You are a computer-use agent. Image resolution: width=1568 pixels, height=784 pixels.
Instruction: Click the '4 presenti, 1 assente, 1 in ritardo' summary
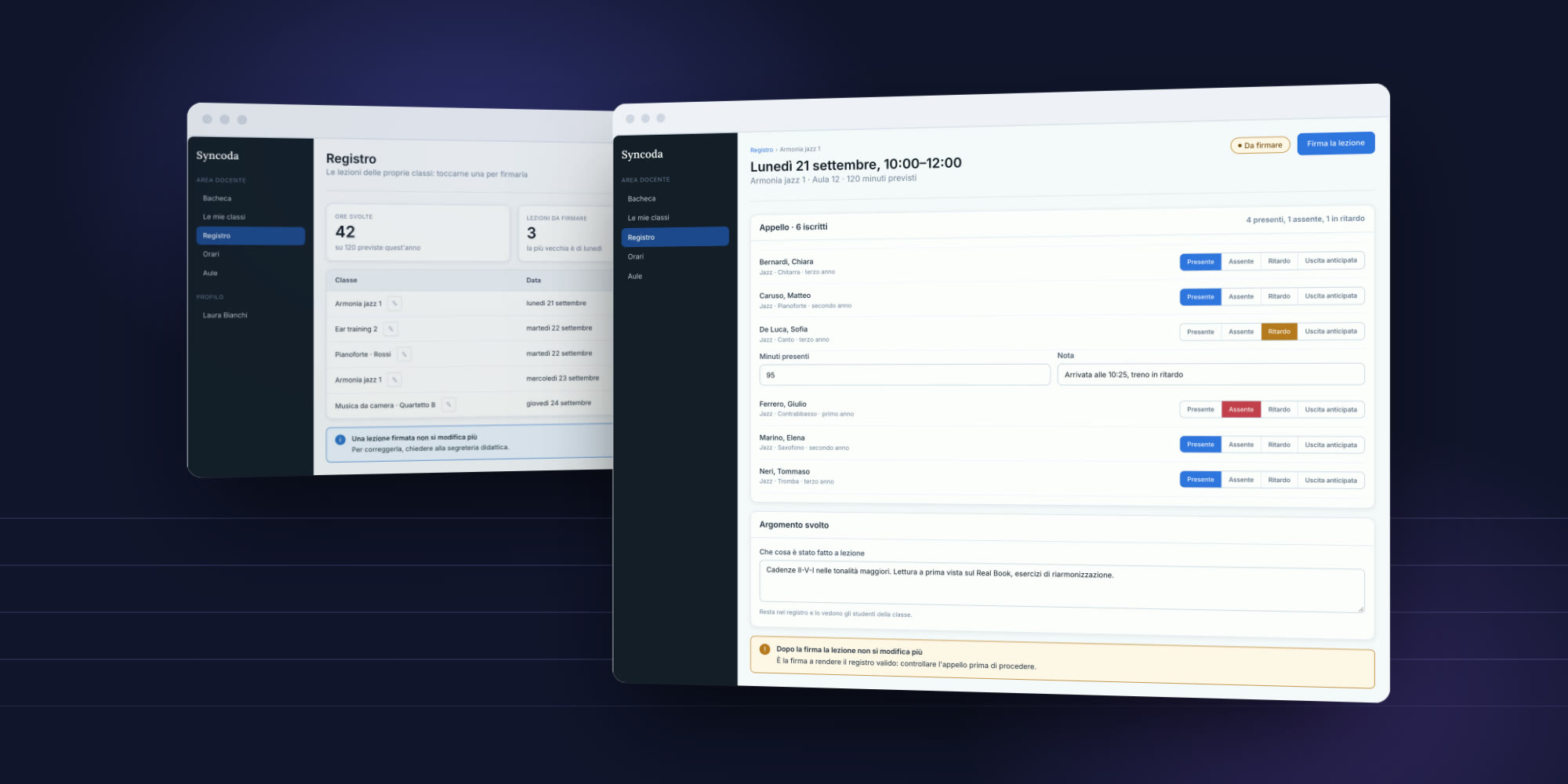[1305, 220]
